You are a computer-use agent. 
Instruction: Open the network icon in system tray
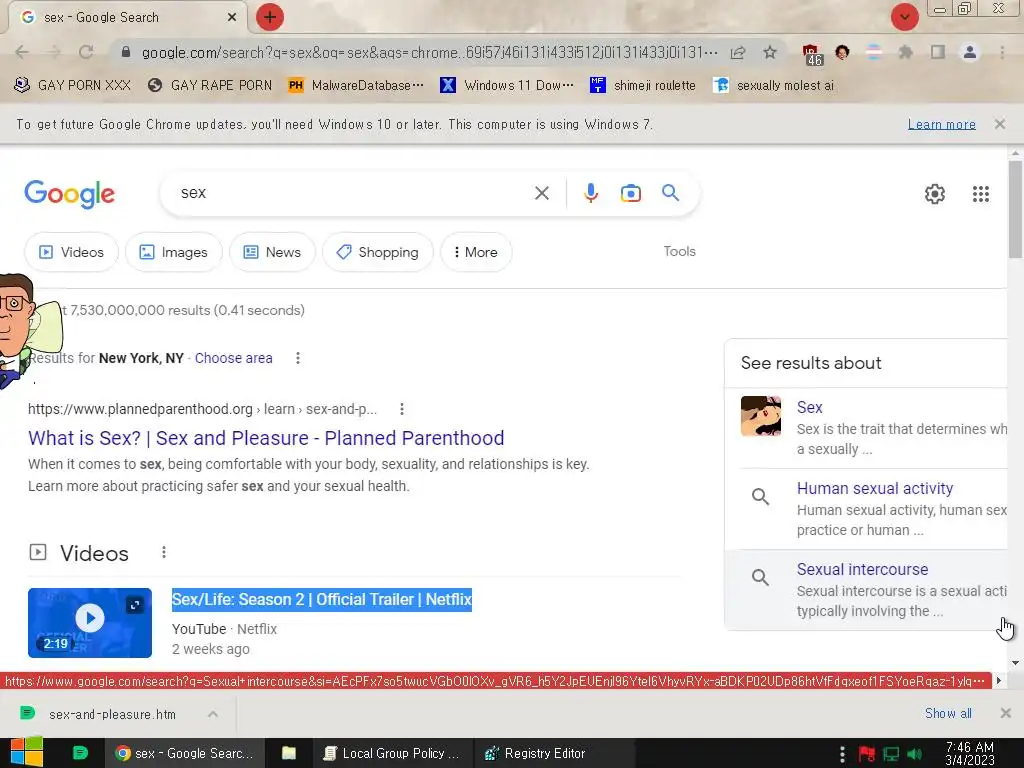pos(891,754)
